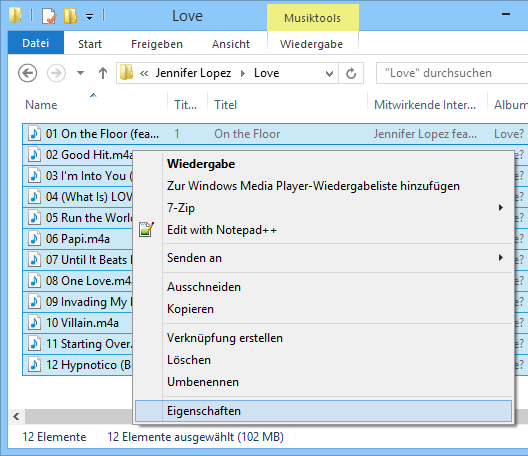Viewport: 528px width, 456px height.
Task: Open the Customize Quick Access Toolbar dropdown
Action: click(x=89, y=17)
